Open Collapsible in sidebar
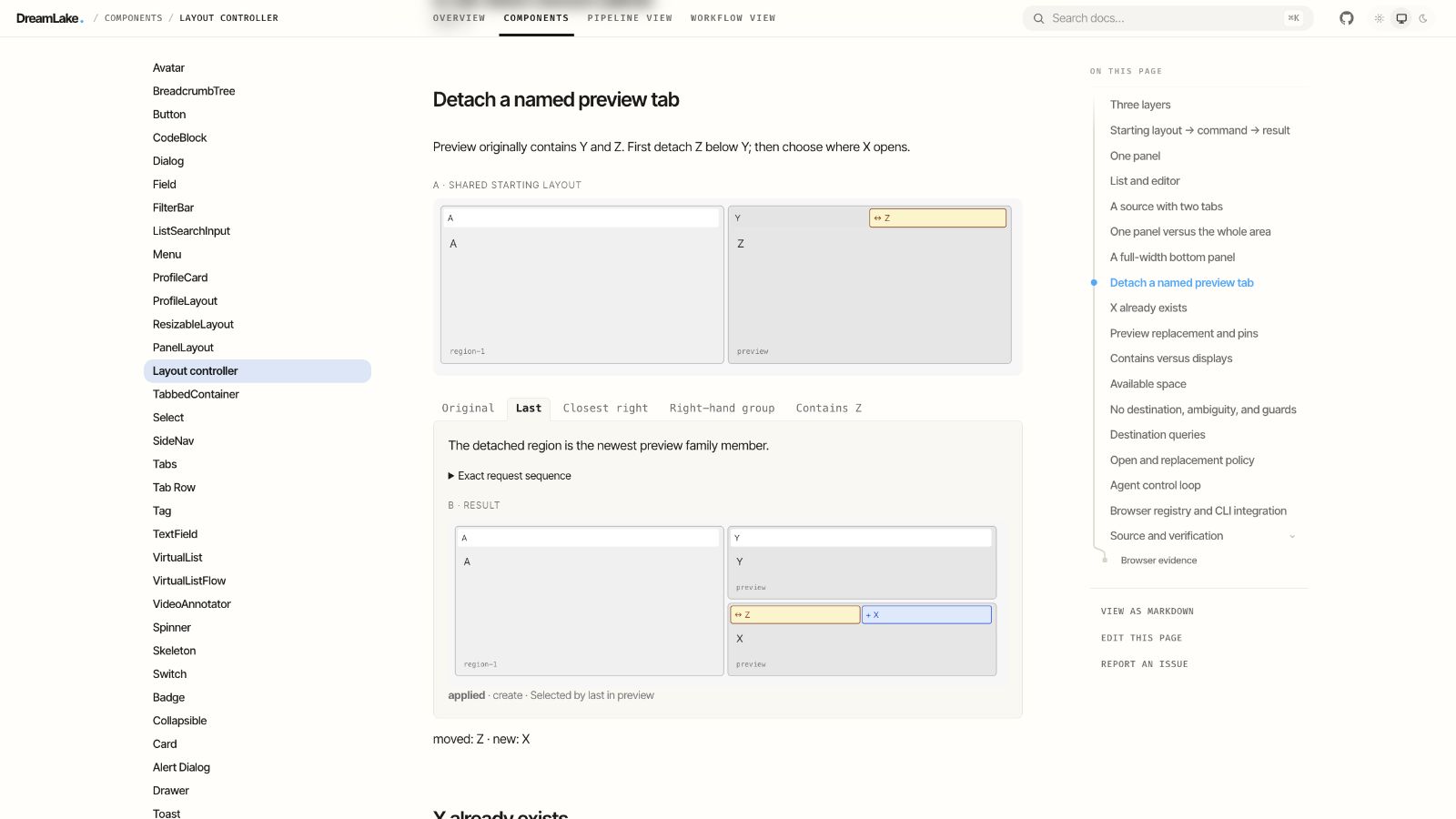This screenshot has width=1456, height=819. click(179, 721)
